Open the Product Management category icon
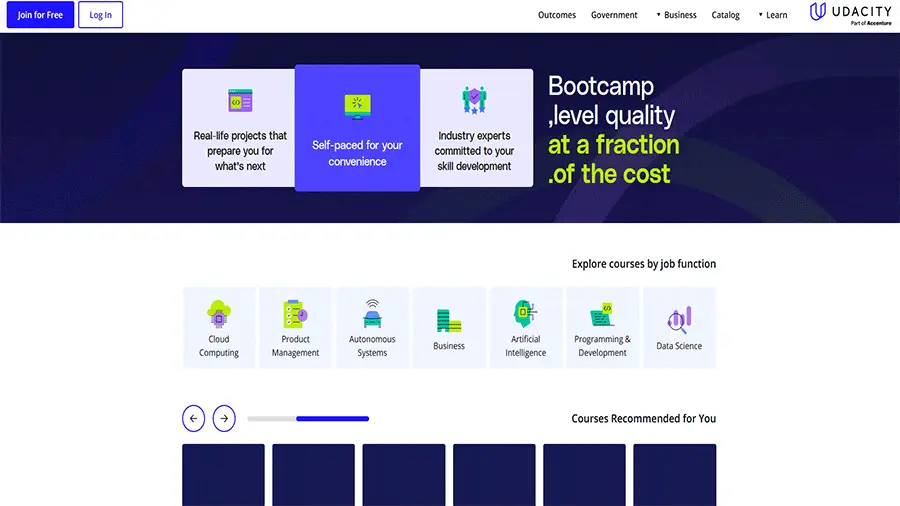900x506 pixels. pyautogui.click(x=295, y=315)
